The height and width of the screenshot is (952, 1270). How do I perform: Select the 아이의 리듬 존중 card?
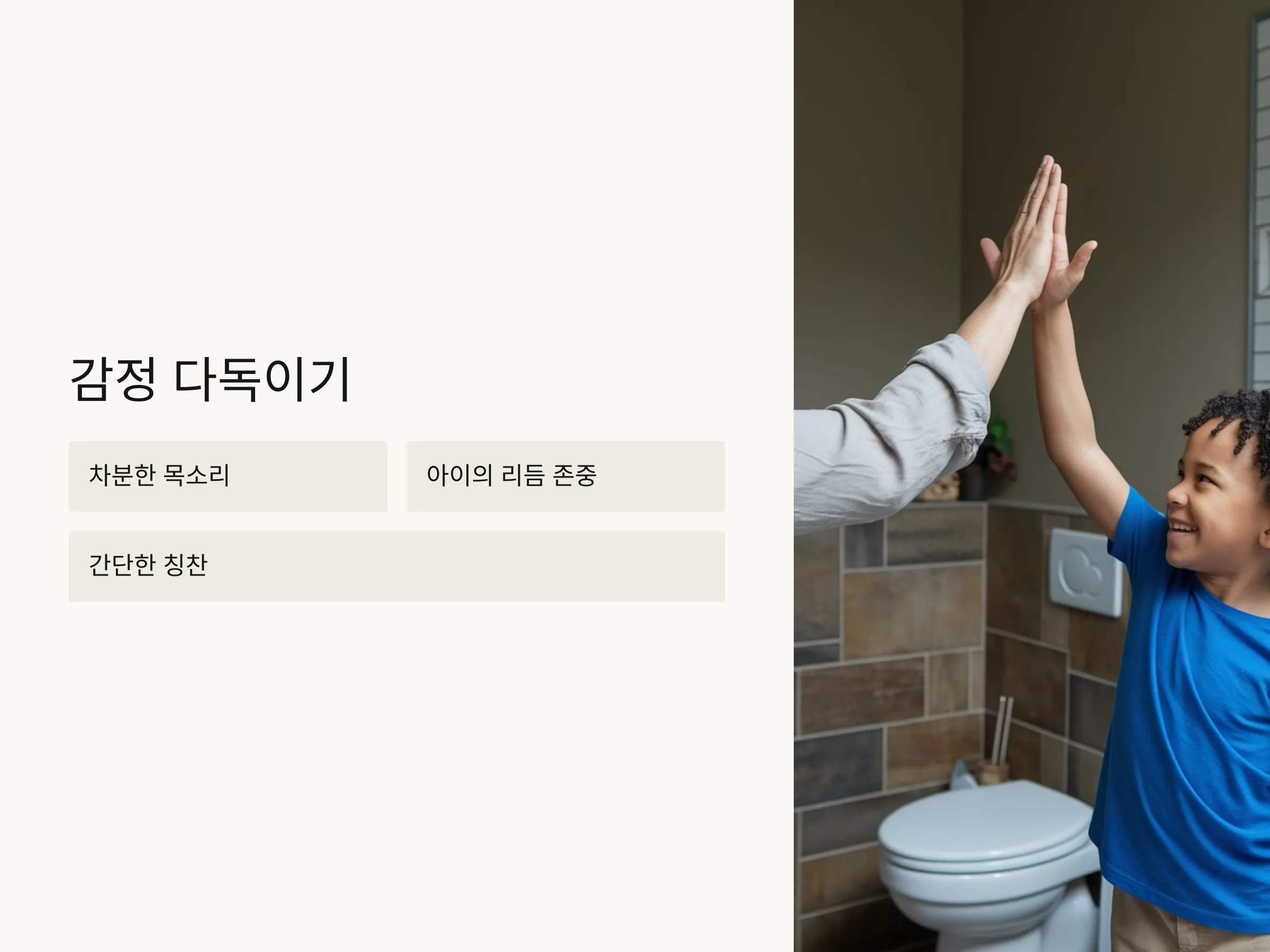coord(566,477)
